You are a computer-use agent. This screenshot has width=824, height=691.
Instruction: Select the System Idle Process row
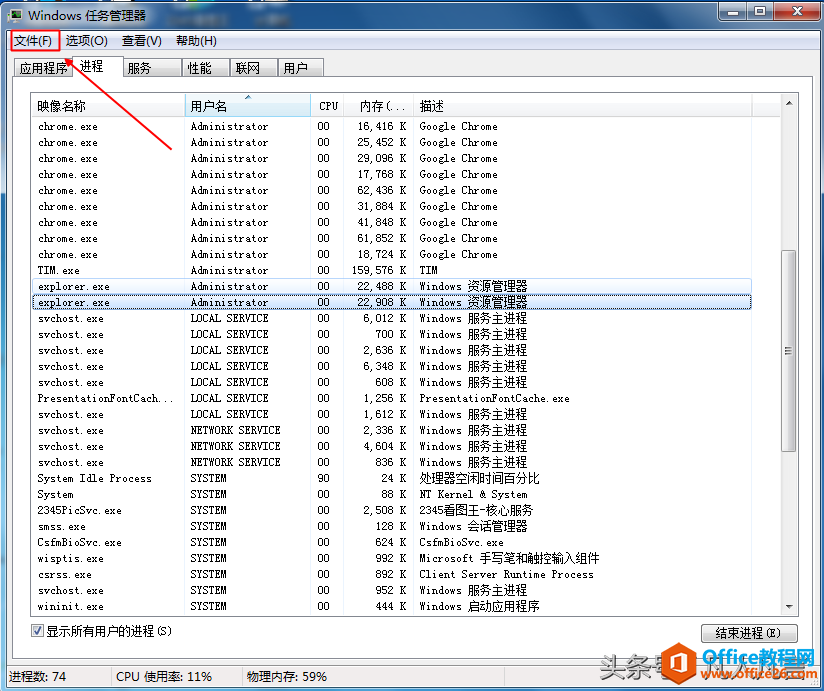point(392,478)
